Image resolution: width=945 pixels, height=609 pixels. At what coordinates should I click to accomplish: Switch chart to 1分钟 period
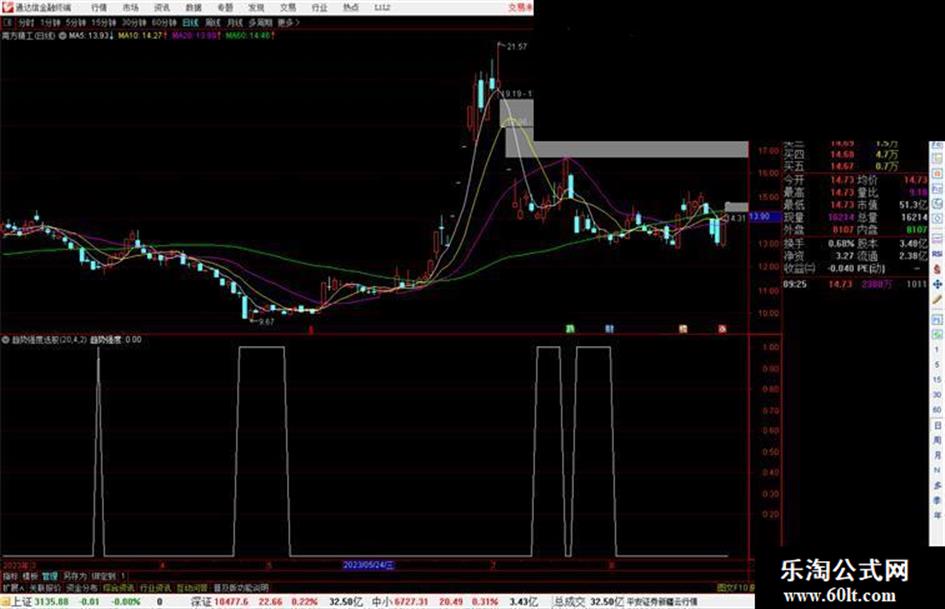click(x=50, y=22)
